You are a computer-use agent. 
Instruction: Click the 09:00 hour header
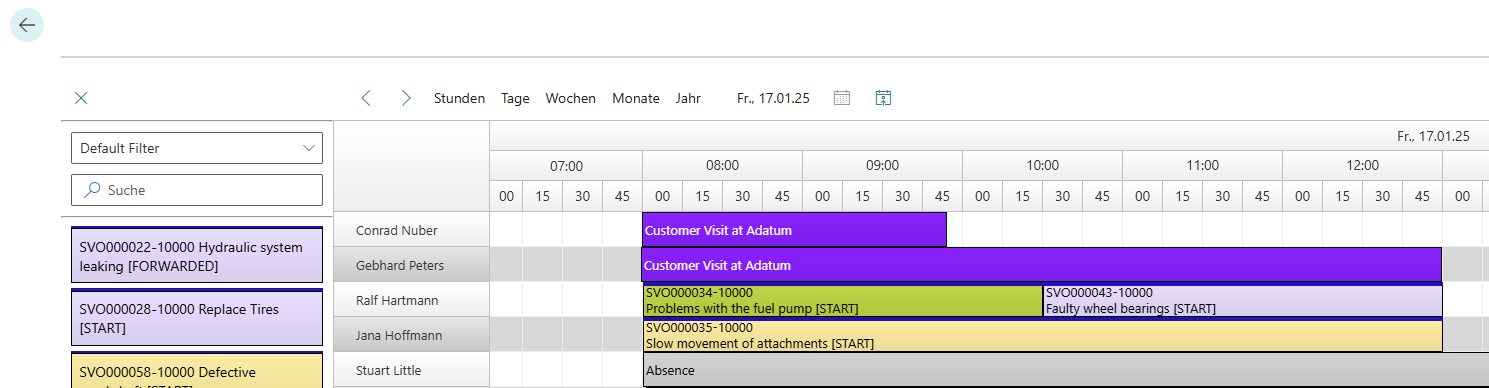click(882, 166)
